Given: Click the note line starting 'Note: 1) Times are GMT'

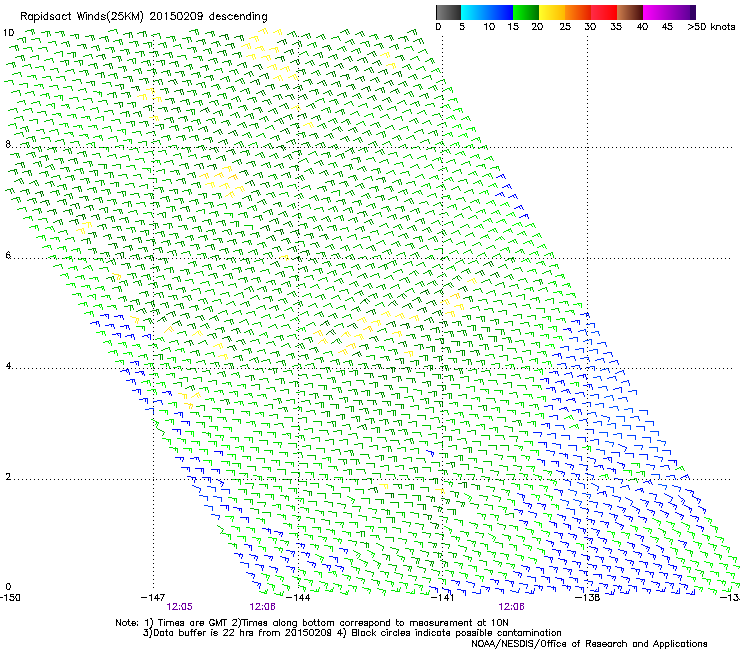Looking at the screenshot, I should tap(311, 623).
